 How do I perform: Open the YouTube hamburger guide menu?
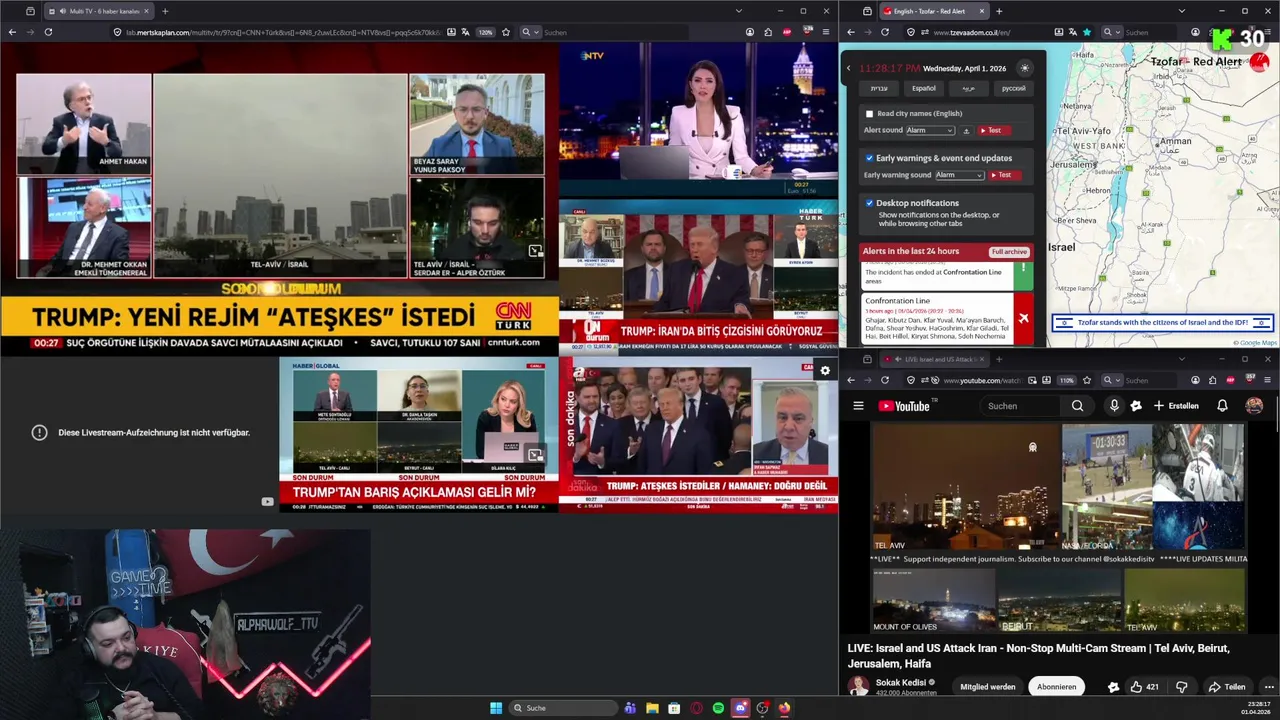click(x=858, y=406)
